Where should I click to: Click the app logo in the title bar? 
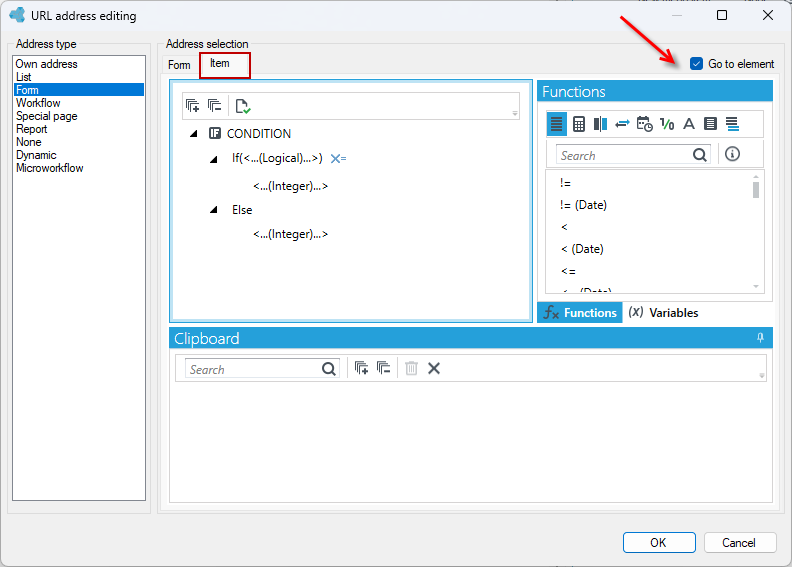coord(17,15)
